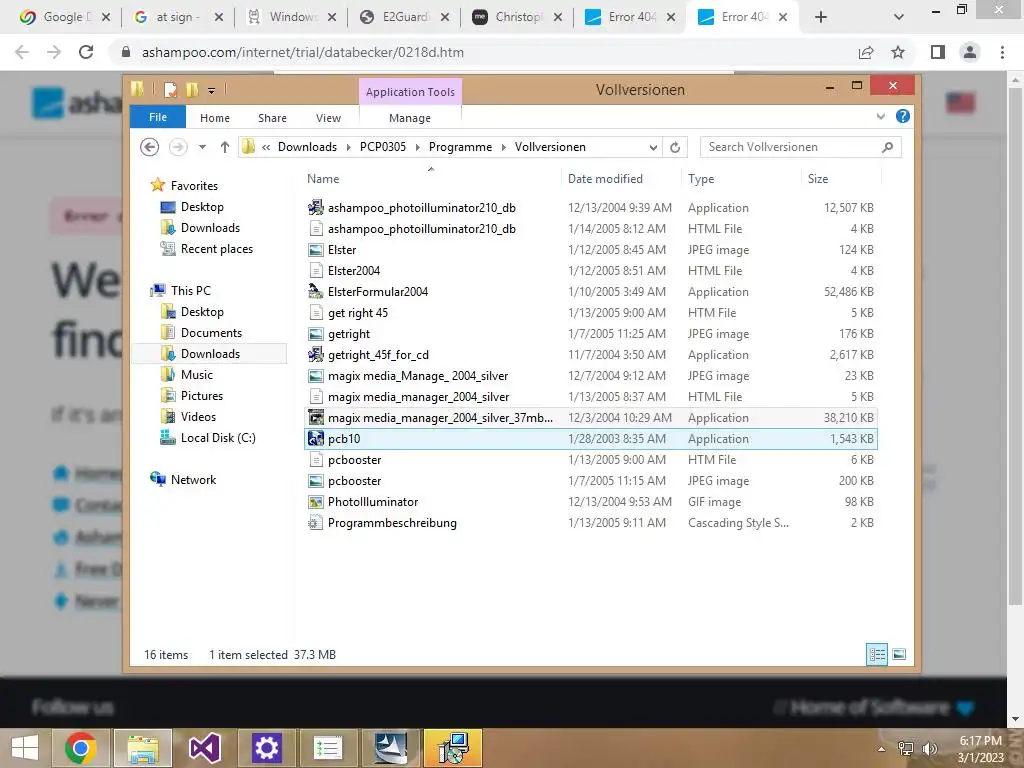This screenshot has height=768, width=1024.
Task: Click the getright_45f_for_cd installer icon
Action: tap(315, 355)
